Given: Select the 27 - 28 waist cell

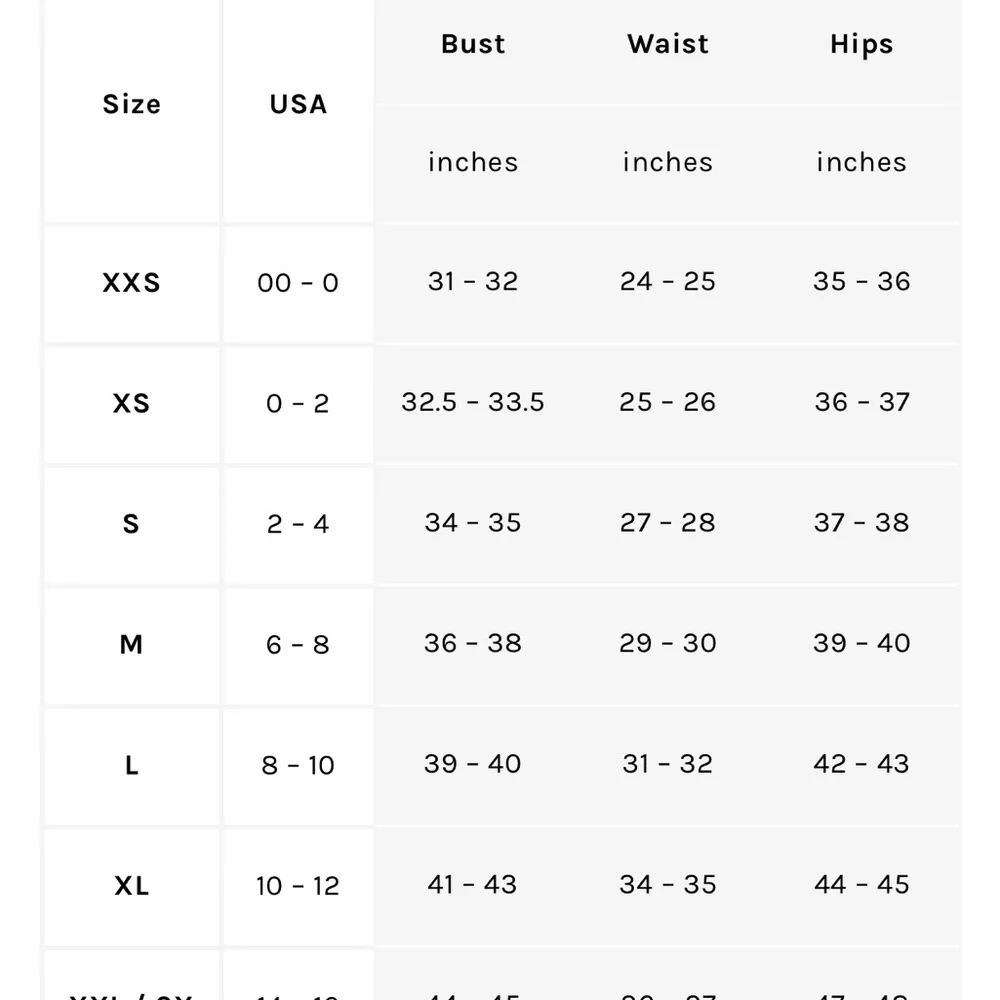Looking at the screenshot, I should point(667,522).
